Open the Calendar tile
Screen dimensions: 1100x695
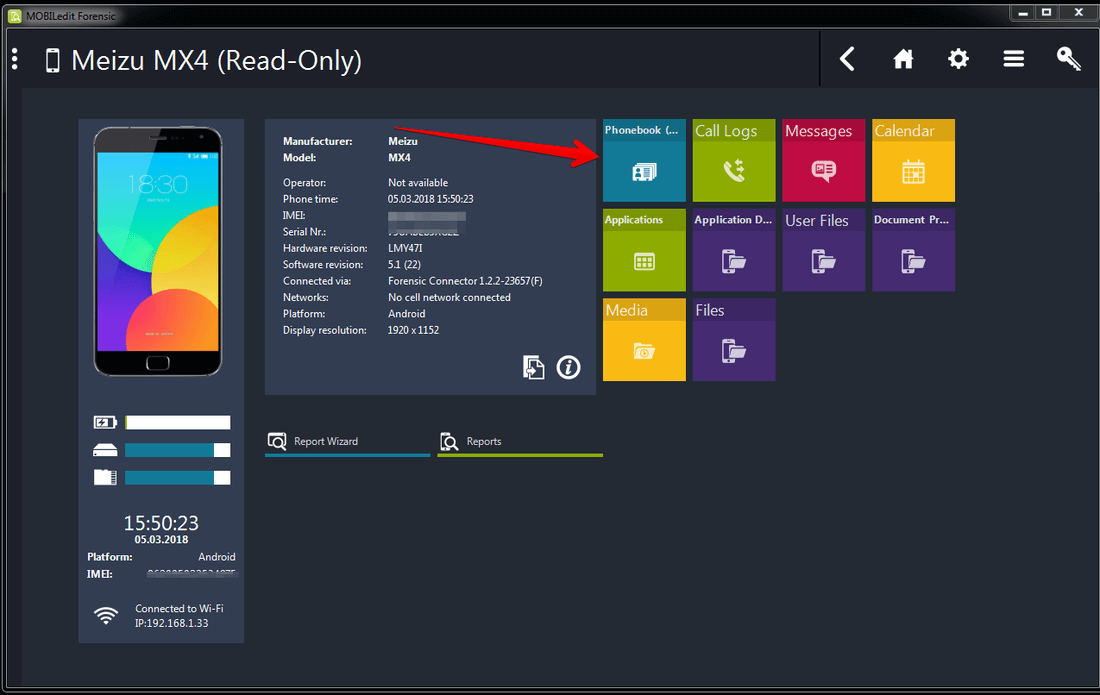(913, 161)
